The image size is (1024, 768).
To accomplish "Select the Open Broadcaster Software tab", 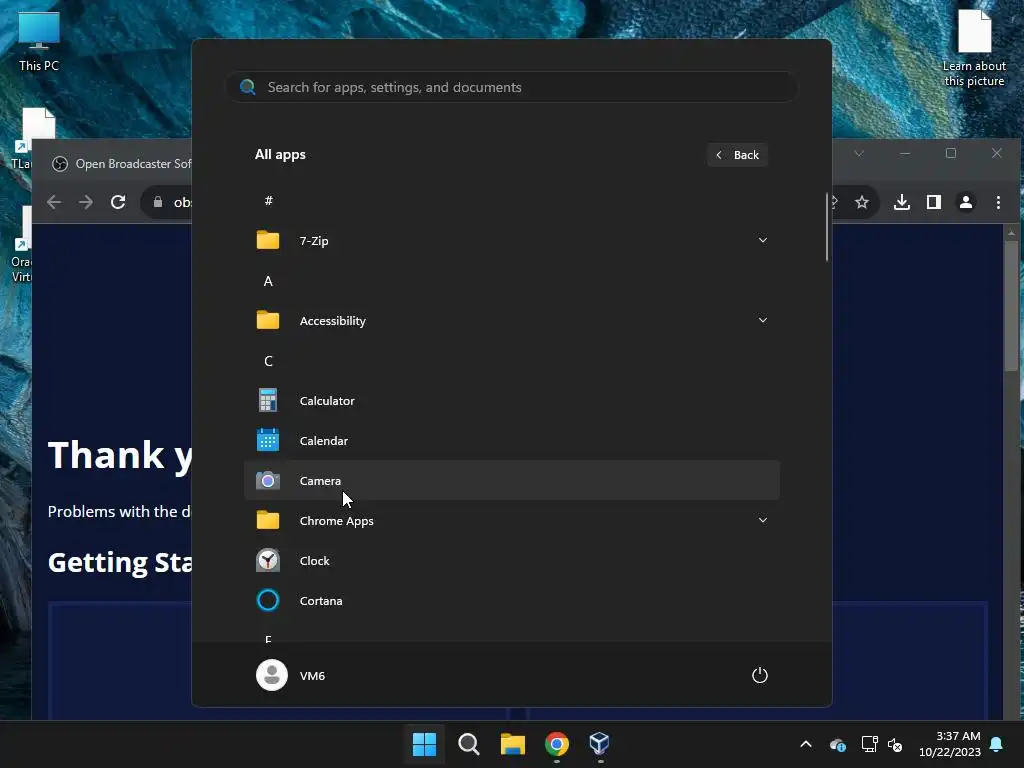I will tap(121, 163).
